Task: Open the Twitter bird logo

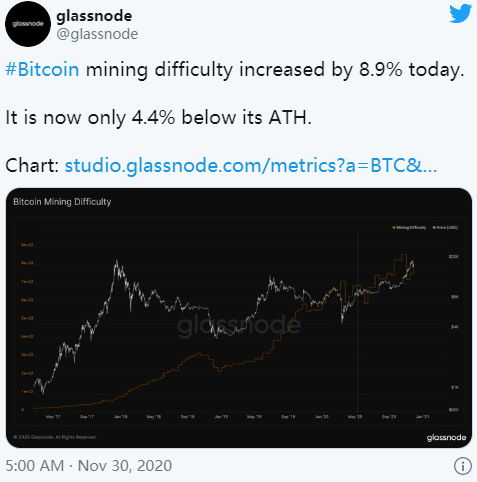Action: coord(460,14)
